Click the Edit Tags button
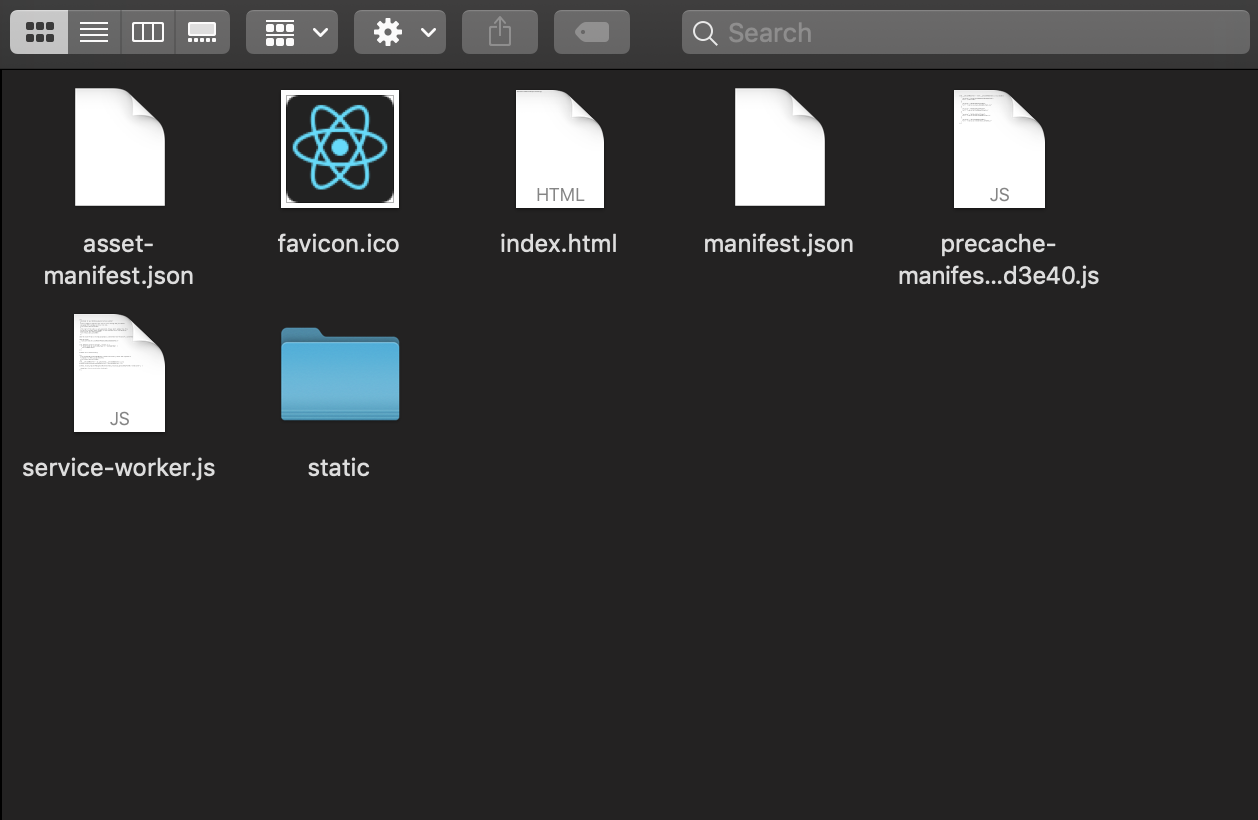 point(592,33)
